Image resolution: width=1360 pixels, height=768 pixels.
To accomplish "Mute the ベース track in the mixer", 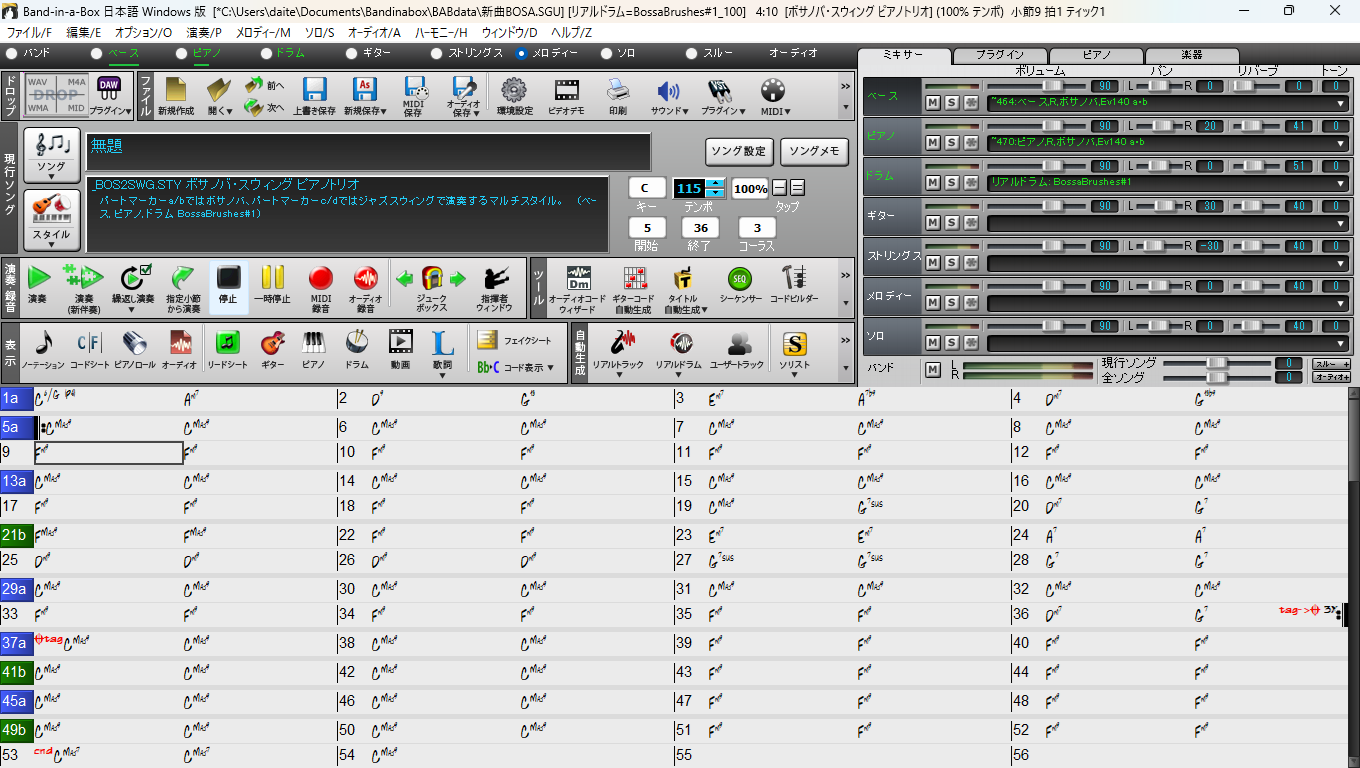I will pos(932,102).
